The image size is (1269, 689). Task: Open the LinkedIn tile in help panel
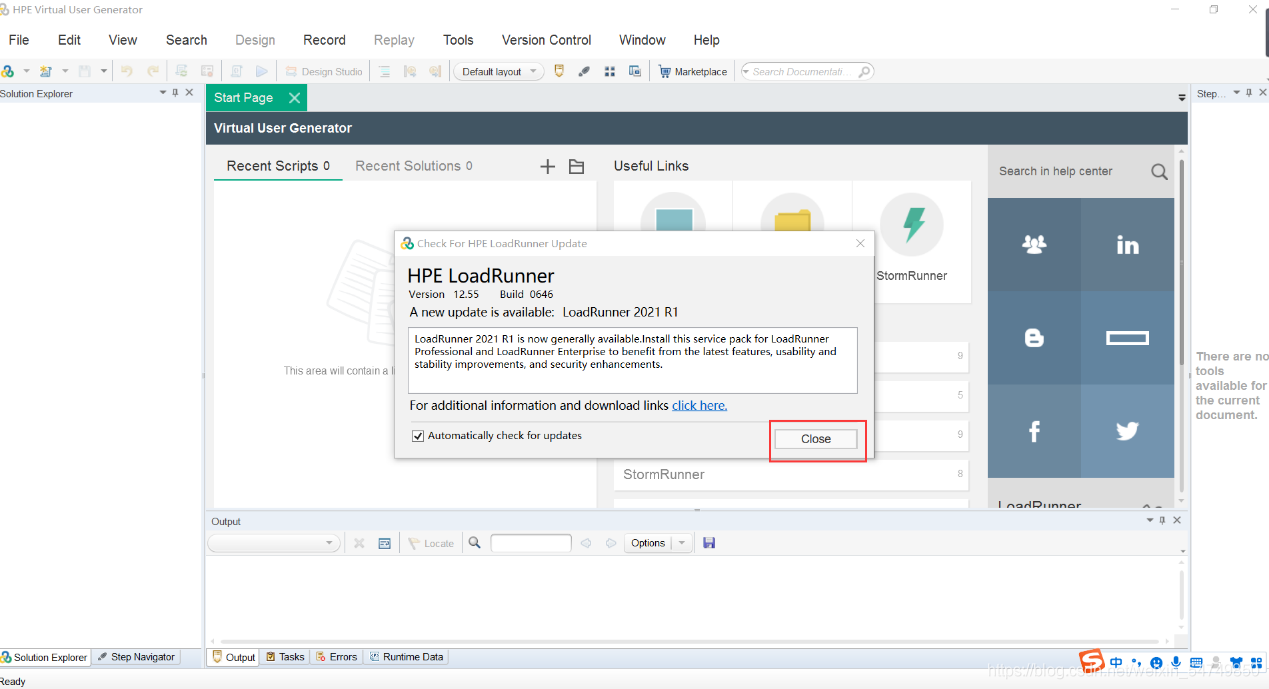1127,245
